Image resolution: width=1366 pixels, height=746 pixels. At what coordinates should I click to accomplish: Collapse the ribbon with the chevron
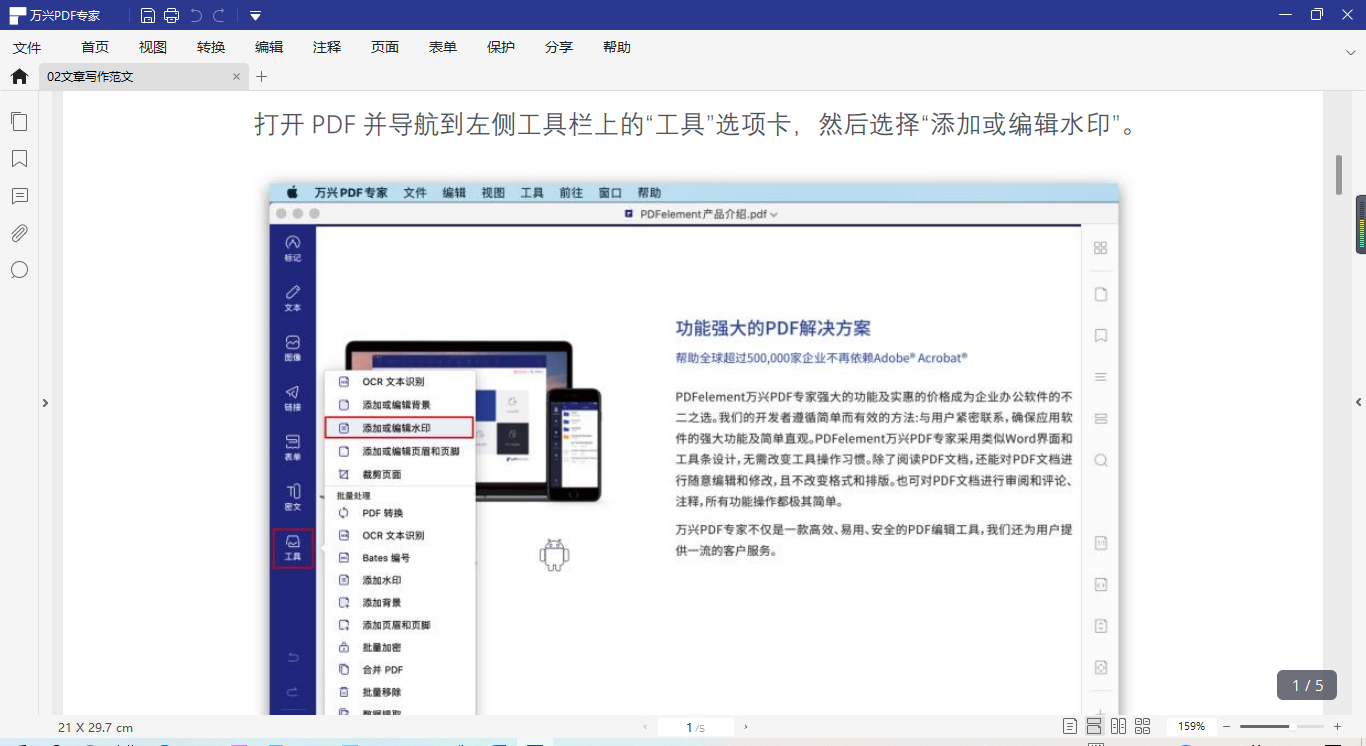pyautogui.click(x=1350, y=52)
